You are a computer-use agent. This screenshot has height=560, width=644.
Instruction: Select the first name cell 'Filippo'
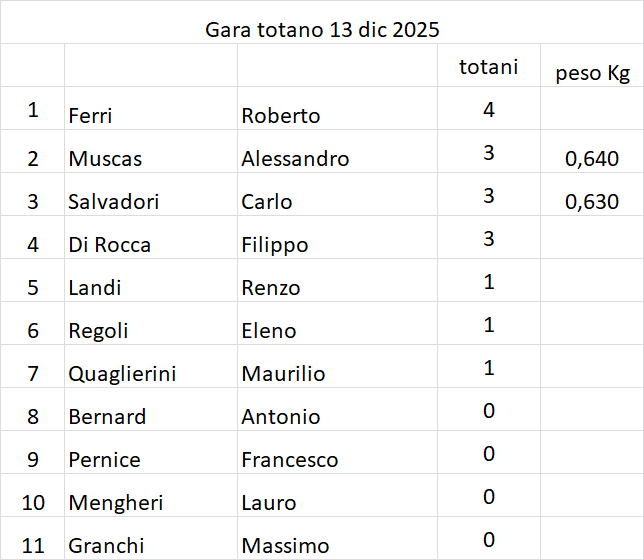pos(275,244)
